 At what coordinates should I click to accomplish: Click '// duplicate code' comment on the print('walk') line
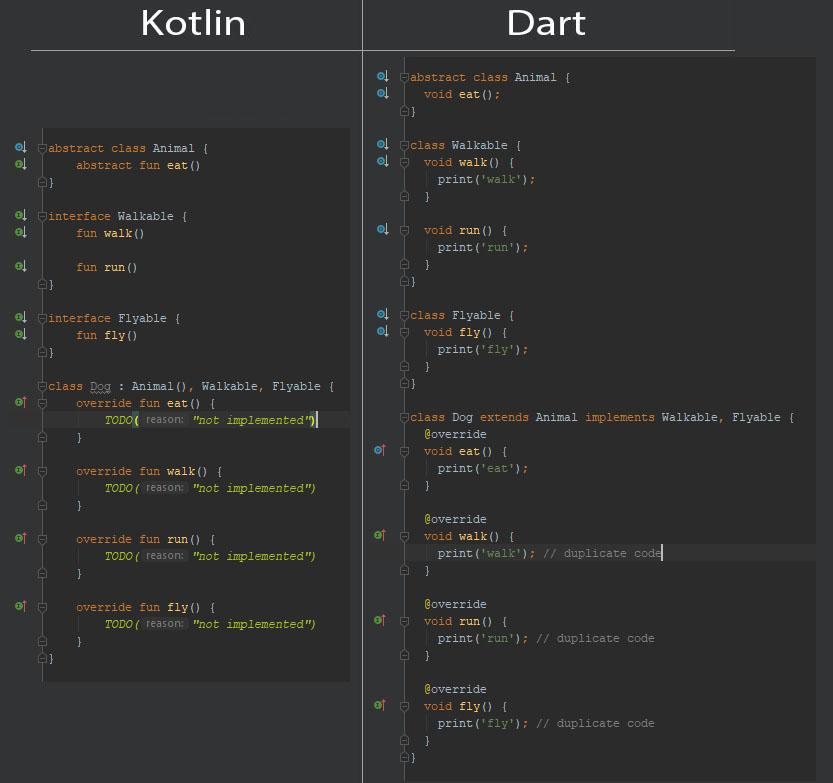[x=602, y=553]
